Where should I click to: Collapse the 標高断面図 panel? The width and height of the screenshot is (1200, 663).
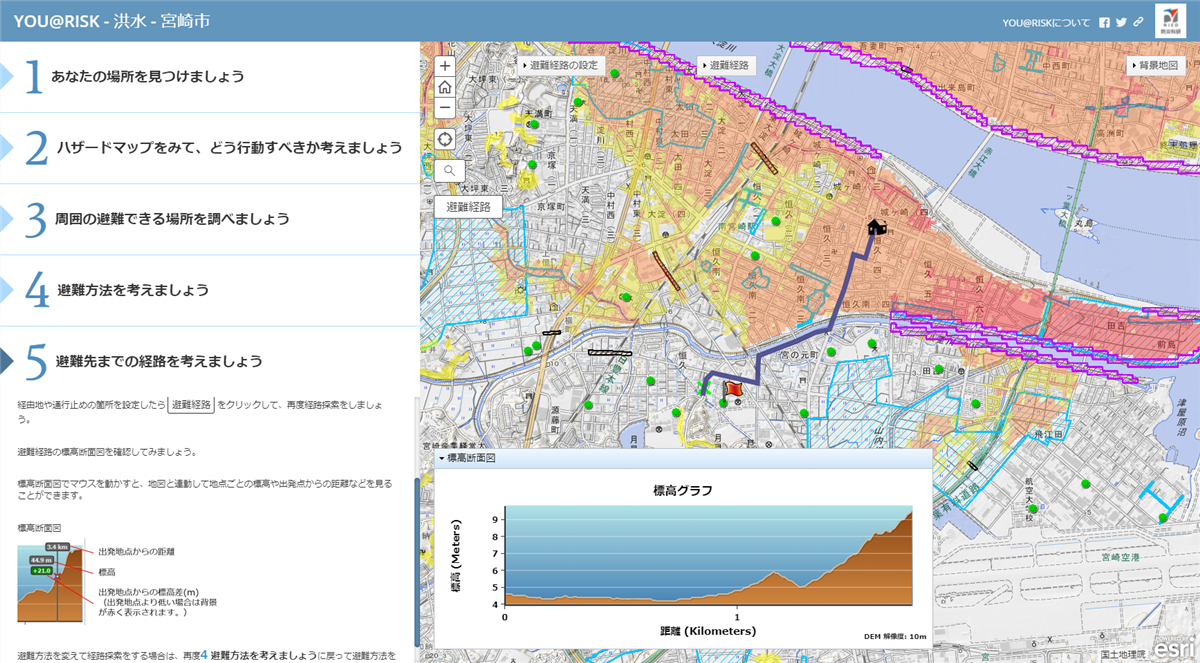pyautogui.click(x=441, y=458)
